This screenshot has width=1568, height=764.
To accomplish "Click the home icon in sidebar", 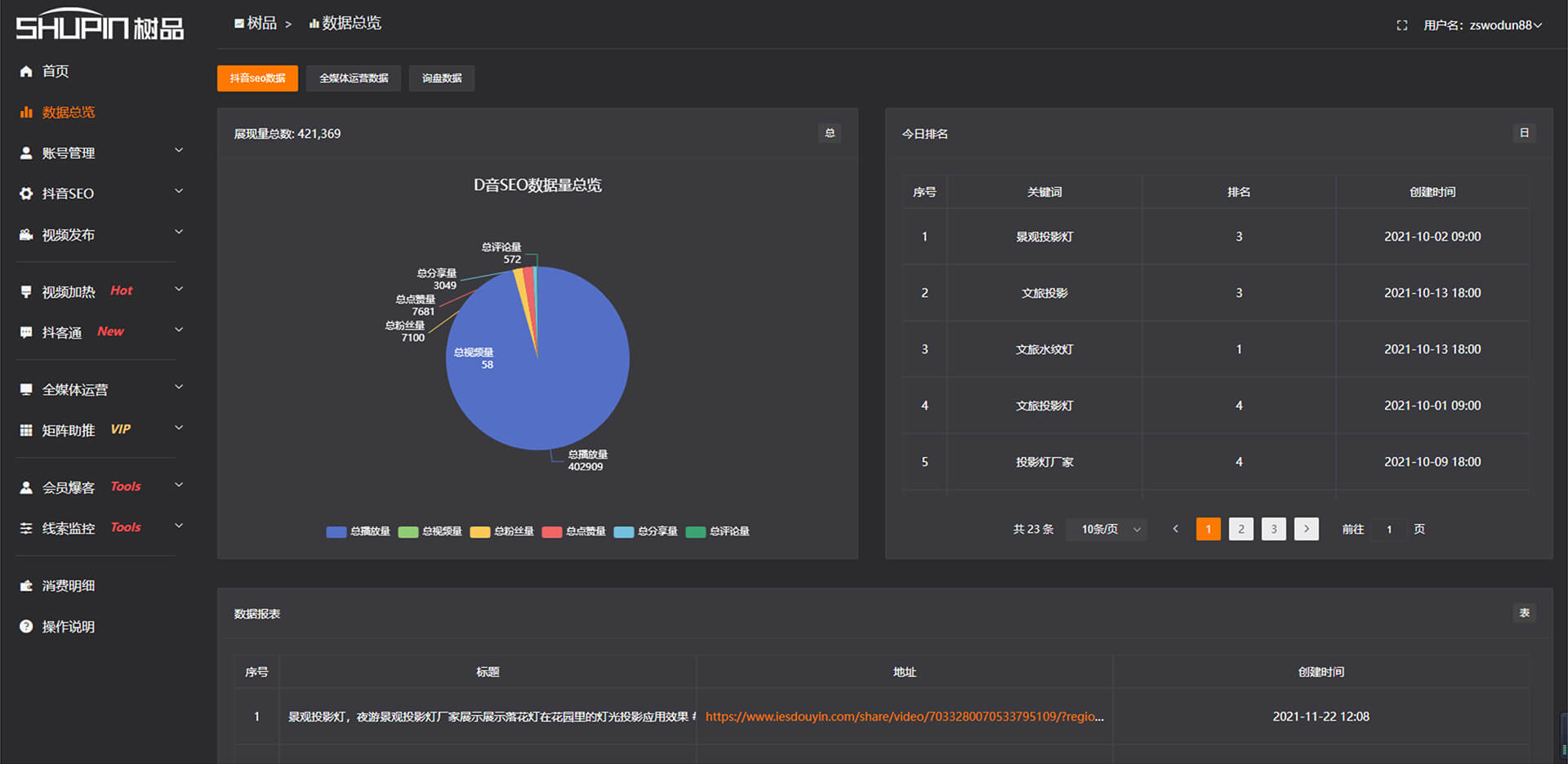I will pos(26,72).
